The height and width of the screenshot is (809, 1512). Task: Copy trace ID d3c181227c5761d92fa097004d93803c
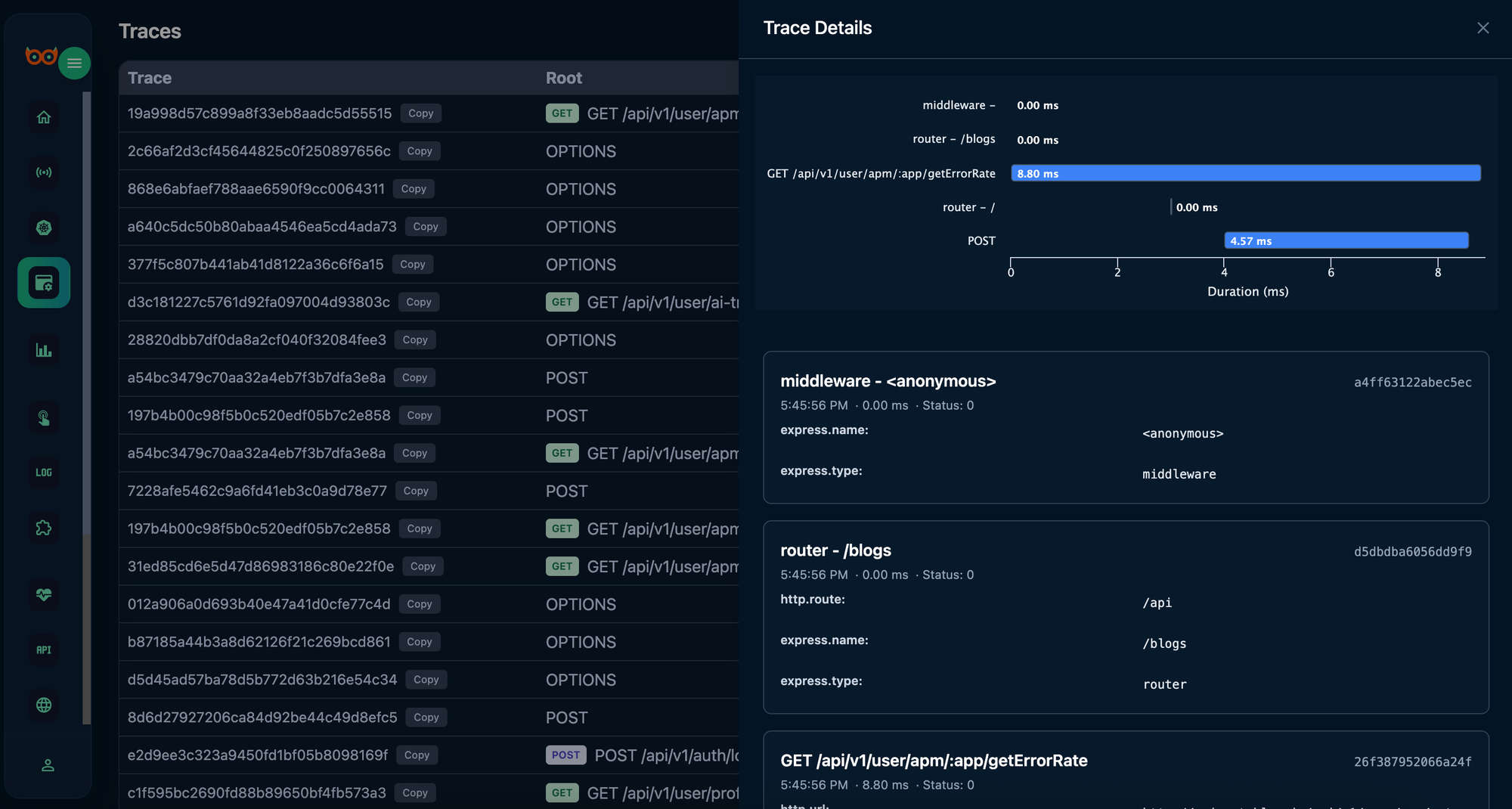419,302
